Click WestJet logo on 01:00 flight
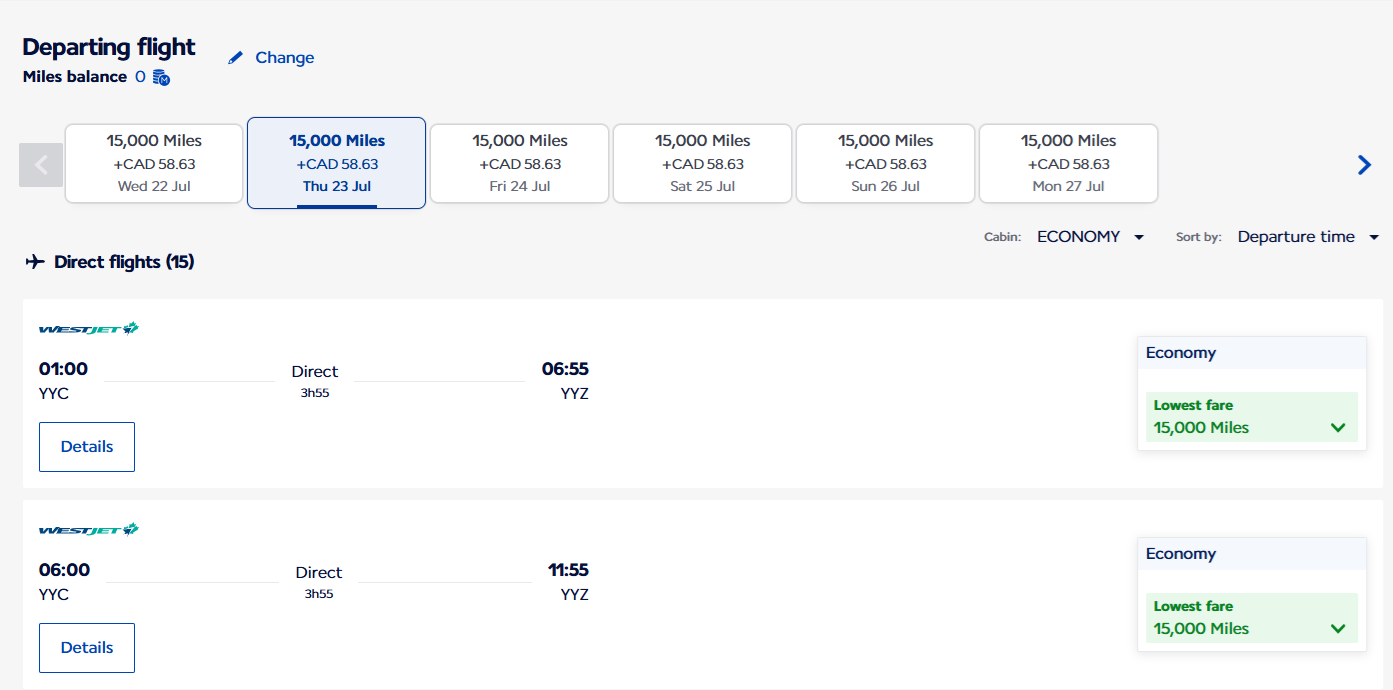 (x=89, y=328)
